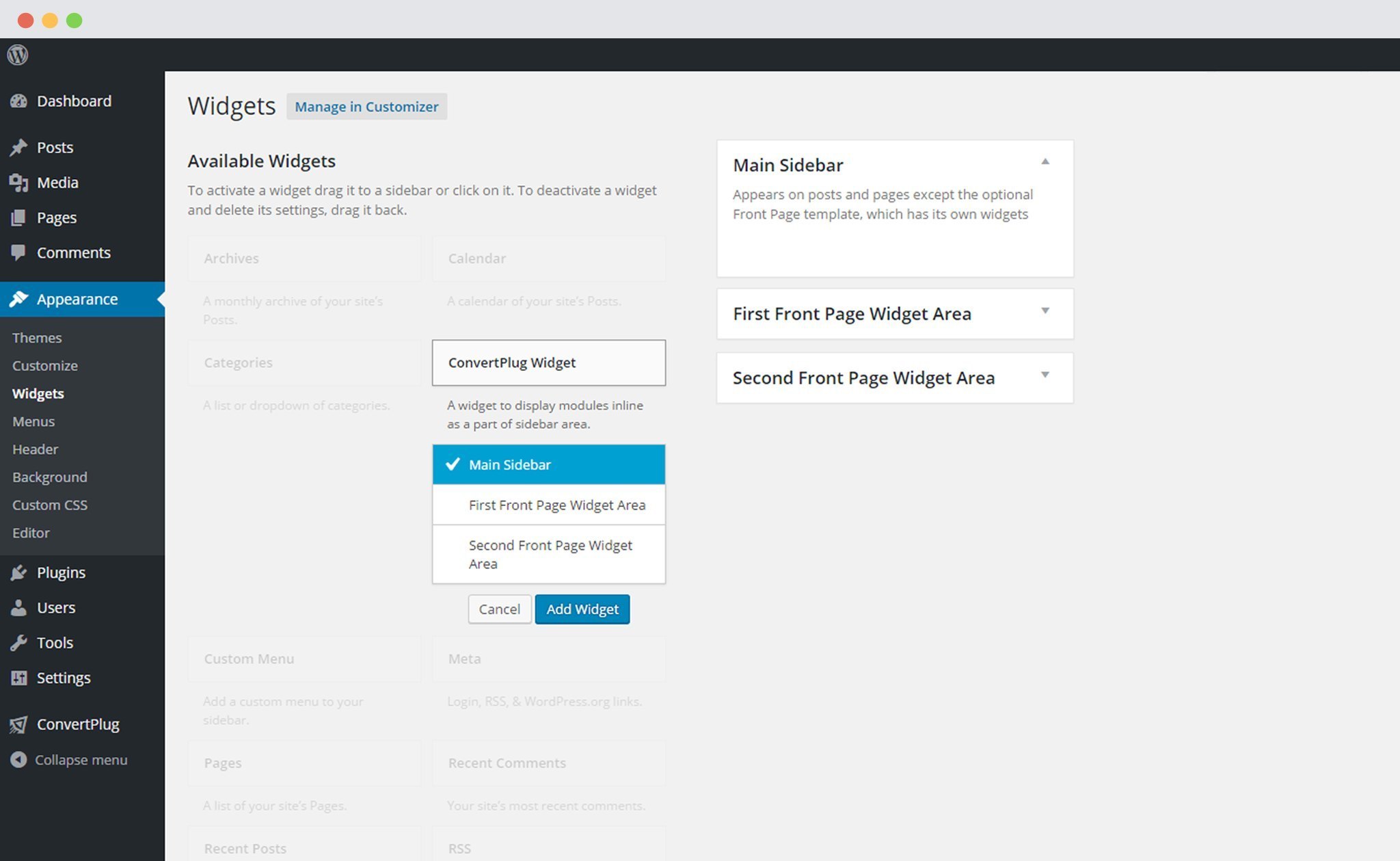Click the WordPress logo icon
Screen dimensions: 1400x861
coord(18,55)
